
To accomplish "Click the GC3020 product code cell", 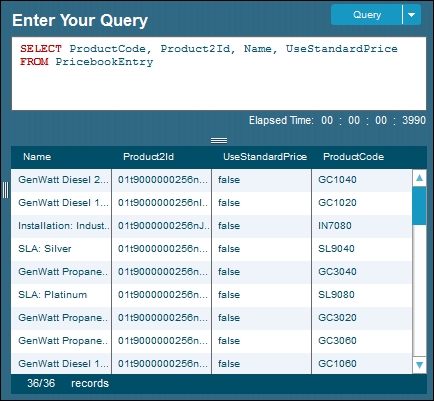I will pyautogui.click(x=362, y=318).
